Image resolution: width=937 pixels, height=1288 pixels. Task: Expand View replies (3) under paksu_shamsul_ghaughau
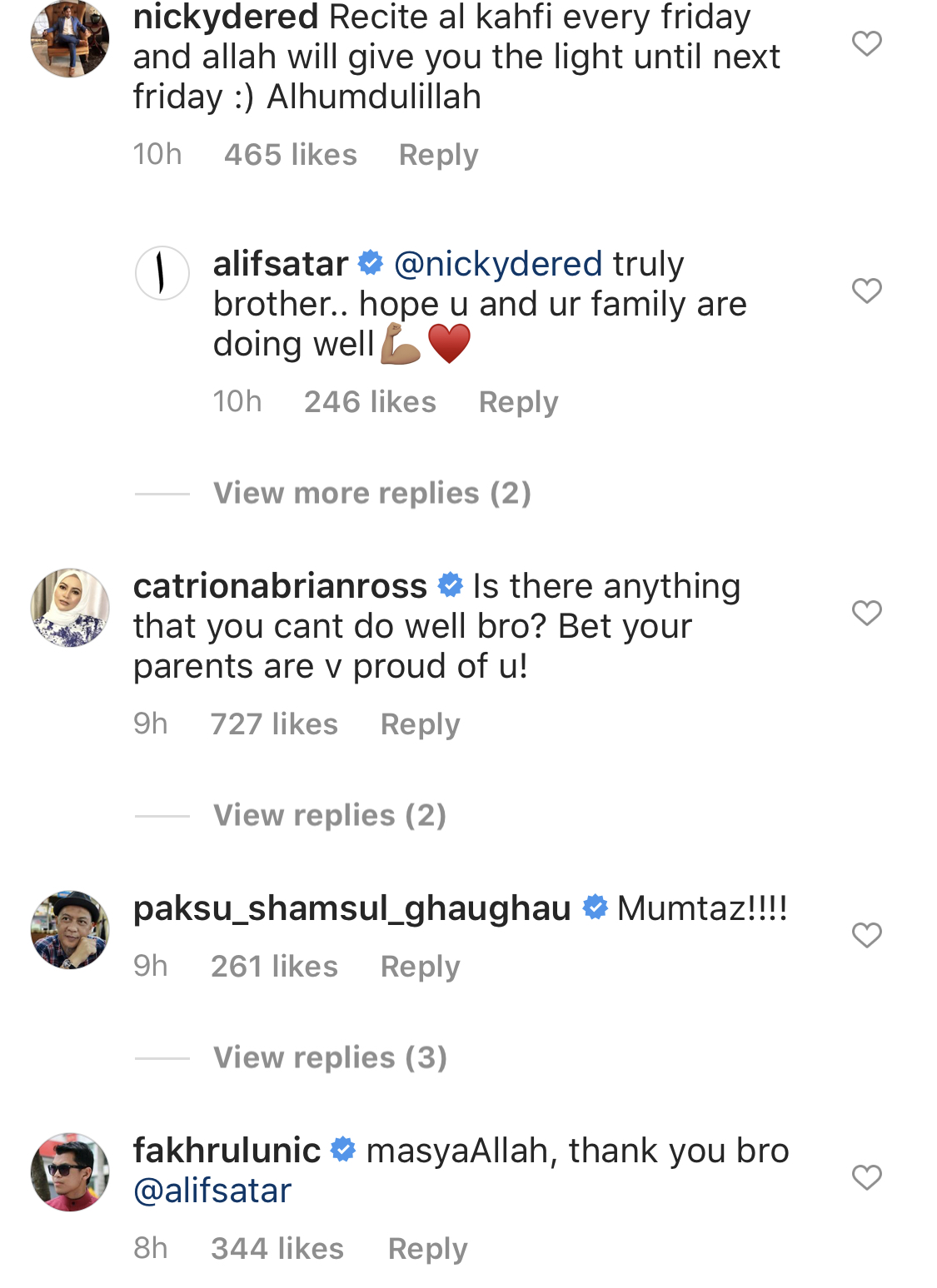coord(330,1057)
